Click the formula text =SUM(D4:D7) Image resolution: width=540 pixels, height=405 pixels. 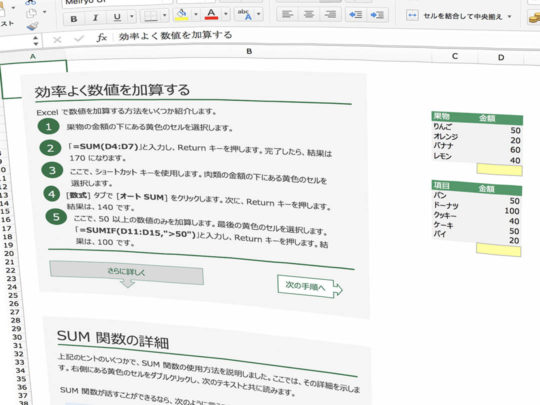click(x=105, y=147)
